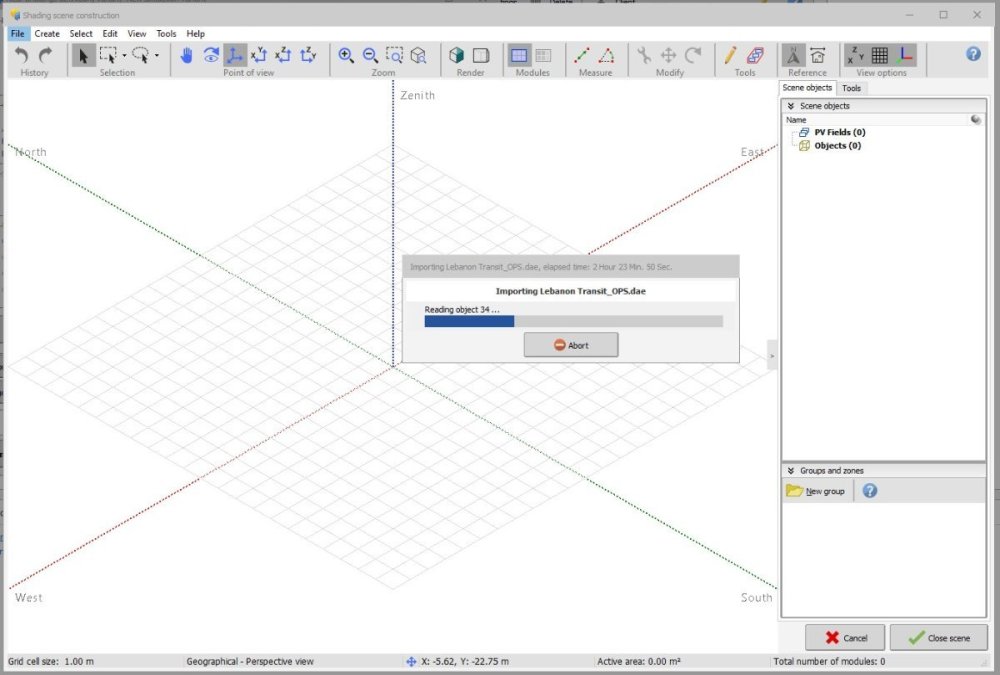The width and height of the screenshot is (1000, 675).
Task: Open the rectangle selection dropdown
Action: point(123,56)
